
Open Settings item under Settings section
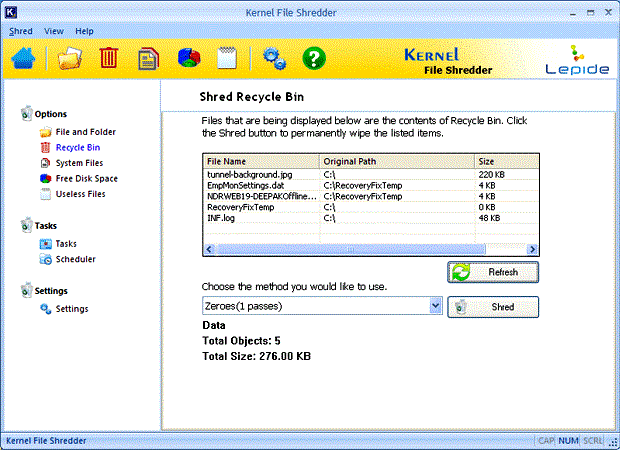pos(72,308)
